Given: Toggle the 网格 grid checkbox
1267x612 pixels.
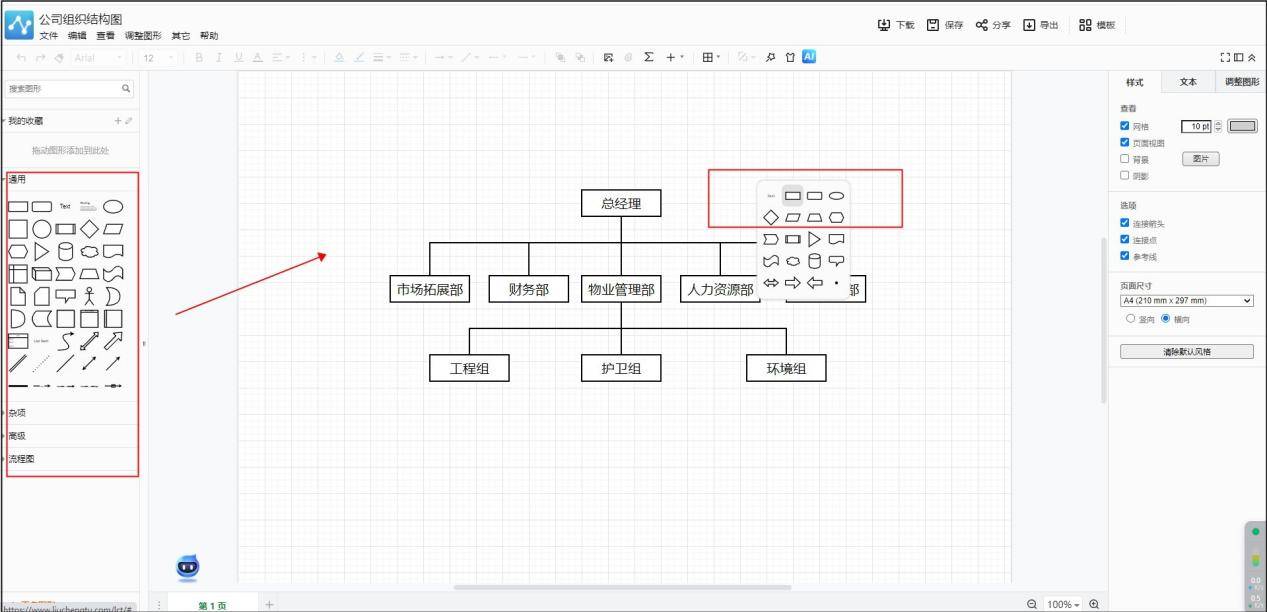Looking at the screenshot, I should (1125, 126).
